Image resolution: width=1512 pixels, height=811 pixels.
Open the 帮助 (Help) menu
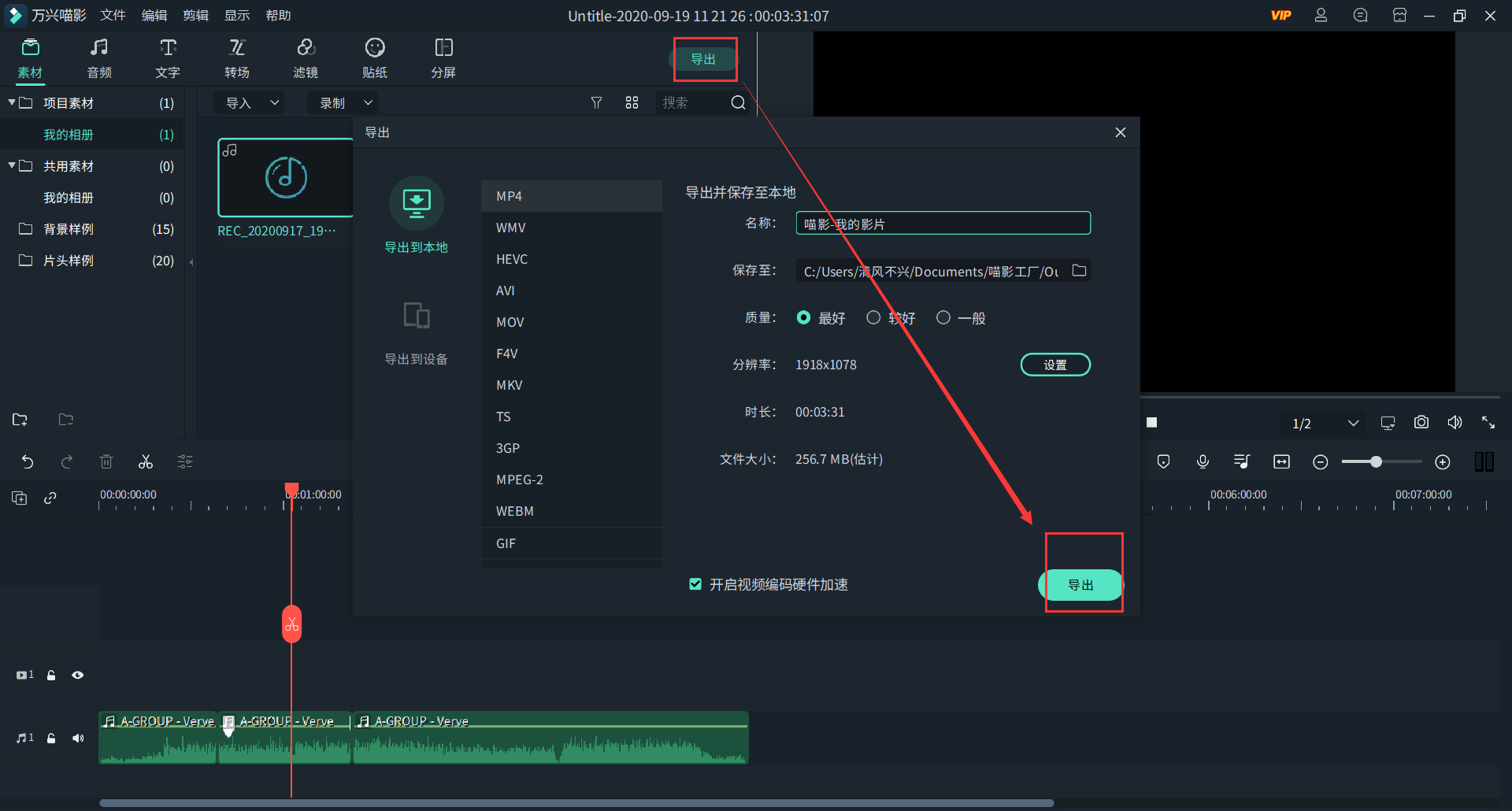pos(277,15)
